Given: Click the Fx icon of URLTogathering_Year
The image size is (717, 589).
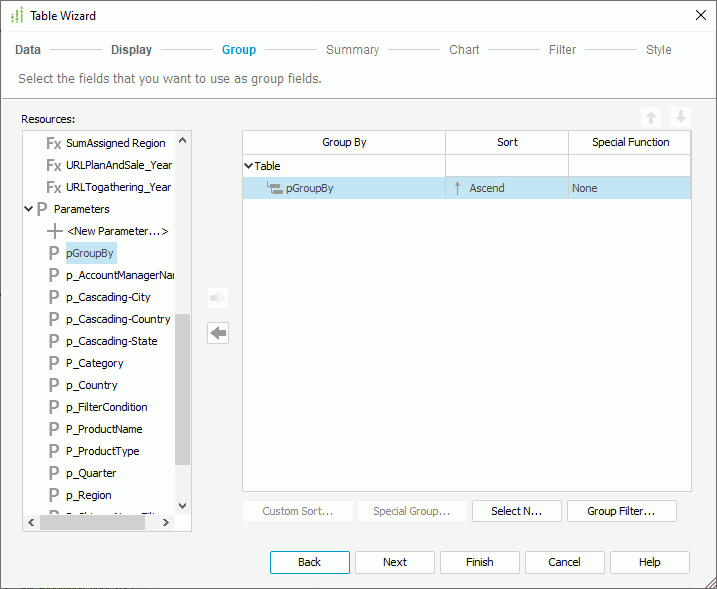Looking at the screenshot, I should click(x=54, y=187).
